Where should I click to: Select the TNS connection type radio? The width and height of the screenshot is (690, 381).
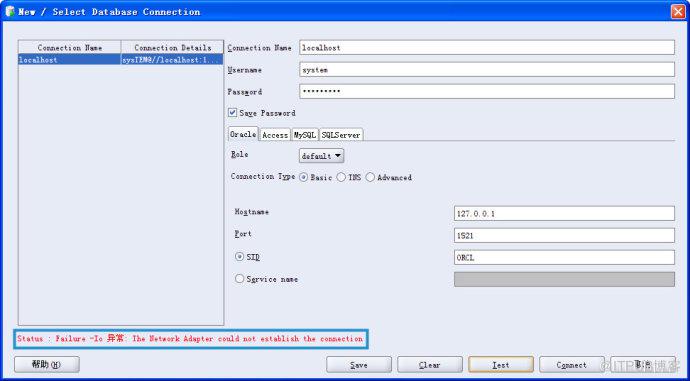click(341, 177)
